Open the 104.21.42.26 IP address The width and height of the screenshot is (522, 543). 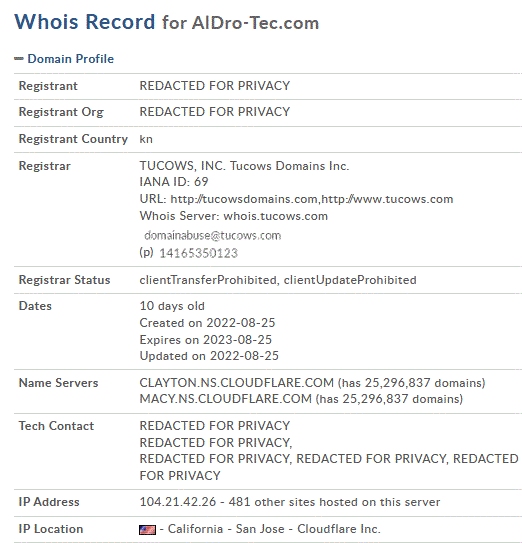click(x=178, y=502)
